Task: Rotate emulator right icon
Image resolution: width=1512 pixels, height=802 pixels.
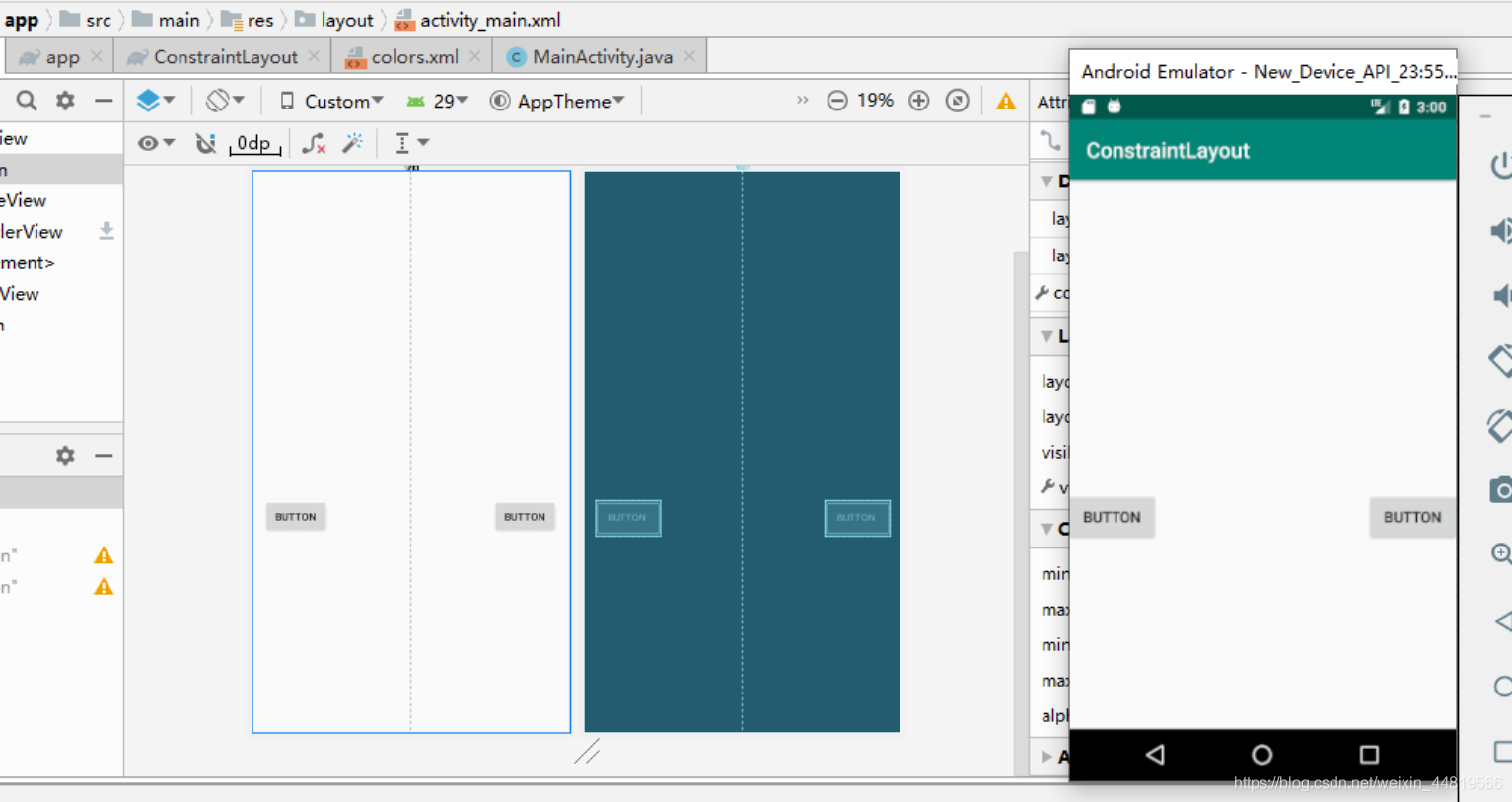Action: pyautogui.click(x=1500, y=425)
